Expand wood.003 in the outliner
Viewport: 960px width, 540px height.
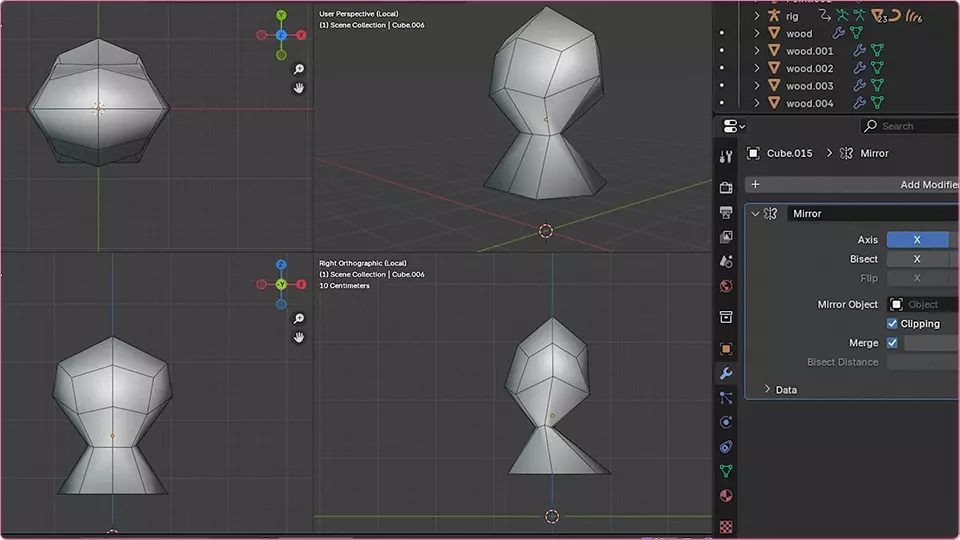tap(757, 85)
